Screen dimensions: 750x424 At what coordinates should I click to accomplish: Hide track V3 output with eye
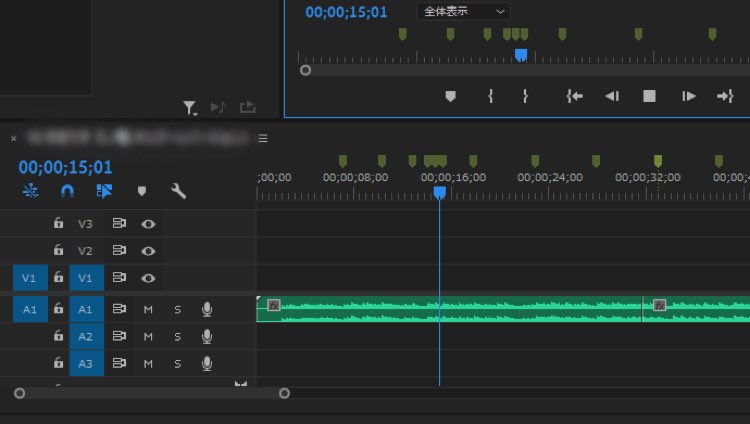click(148, 224)
